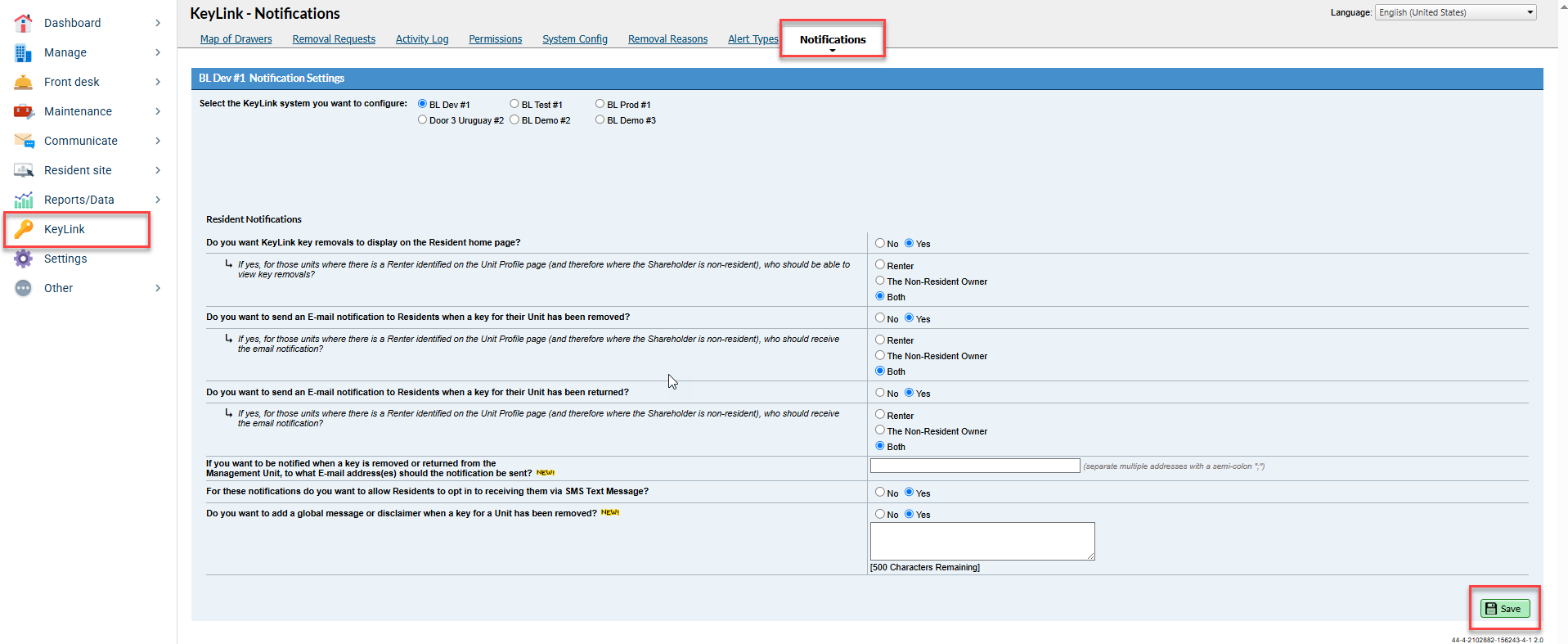The image size is (1568, 644).
Task: Set Resident home page display to No
Action: click(x=880, y=243)
